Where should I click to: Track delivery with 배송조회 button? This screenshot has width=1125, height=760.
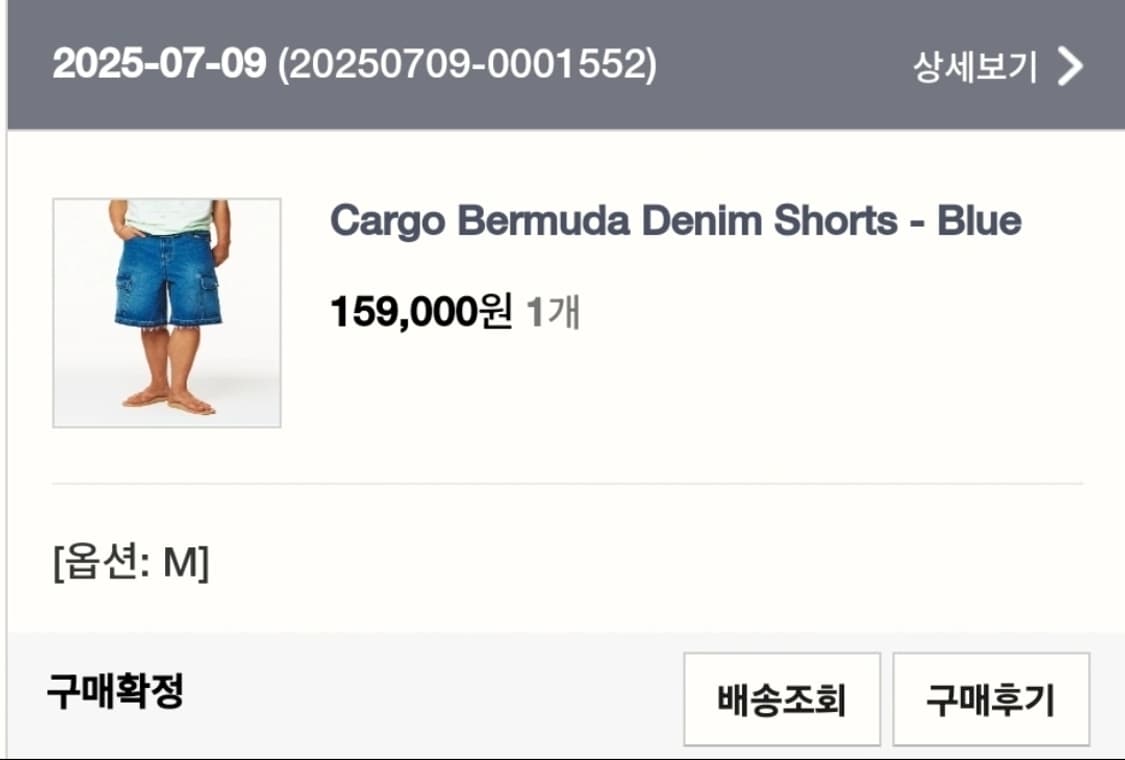[782, 699]
